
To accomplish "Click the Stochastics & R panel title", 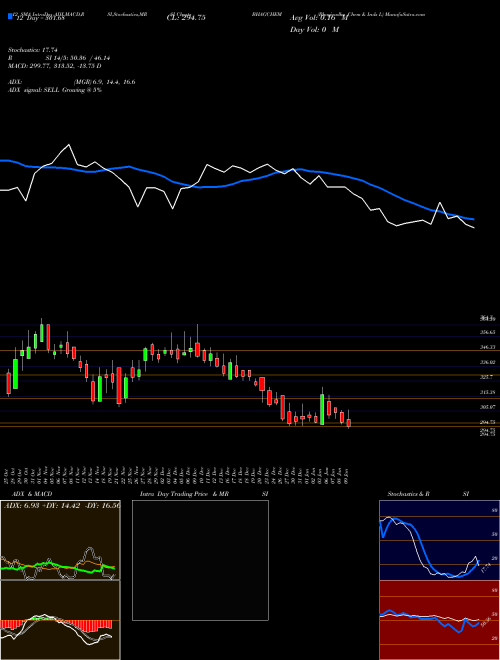I will [408, 494].
